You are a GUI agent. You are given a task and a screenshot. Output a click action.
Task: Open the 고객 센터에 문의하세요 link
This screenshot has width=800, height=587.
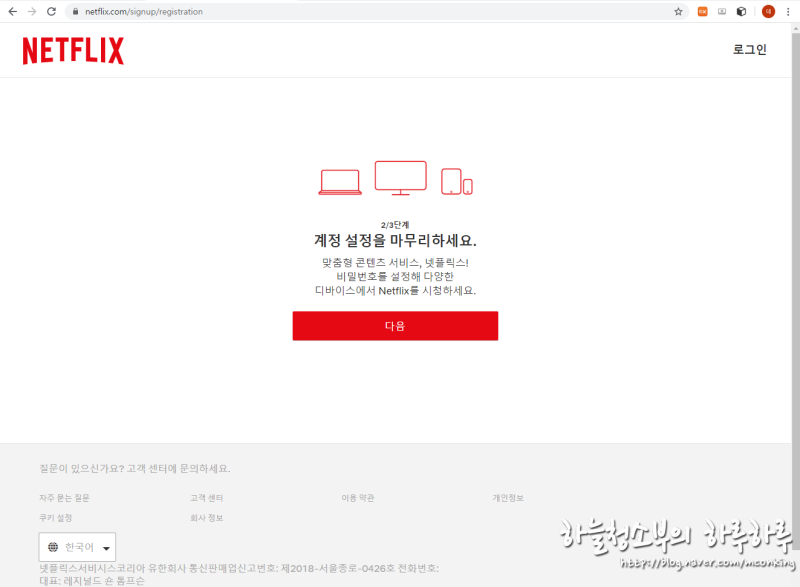[x=179, y=468]
